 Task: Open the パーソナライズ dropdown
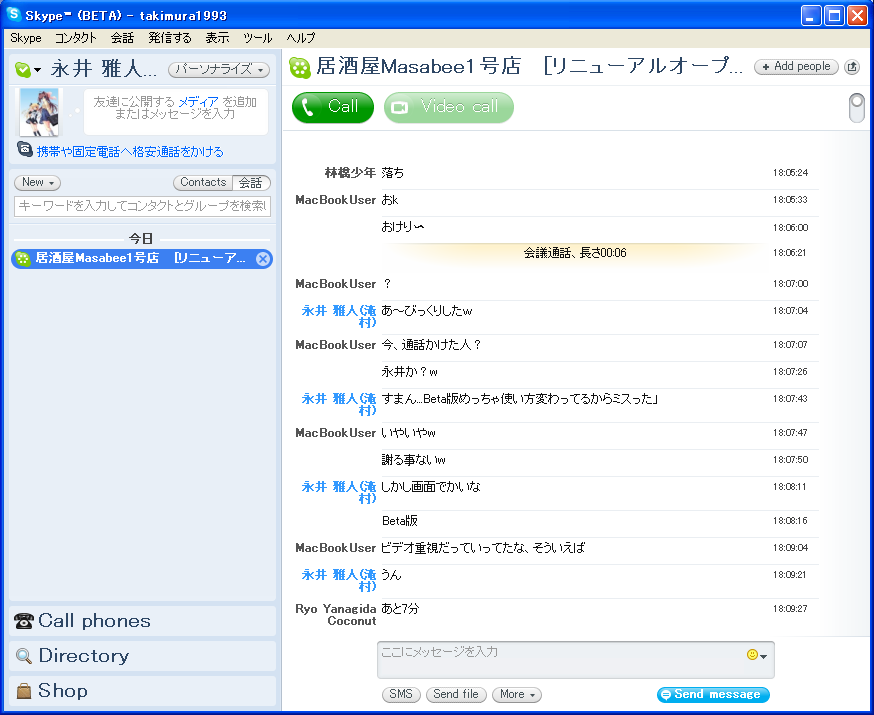pos(219,69)
